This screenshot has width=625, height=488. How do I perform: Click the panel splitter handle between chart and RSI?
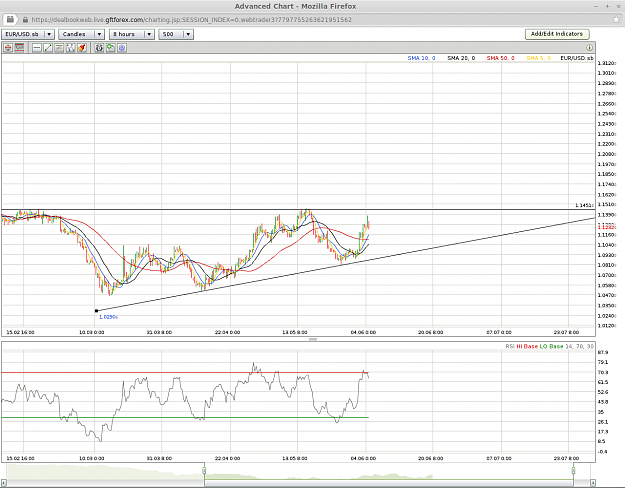pos(313,339)
